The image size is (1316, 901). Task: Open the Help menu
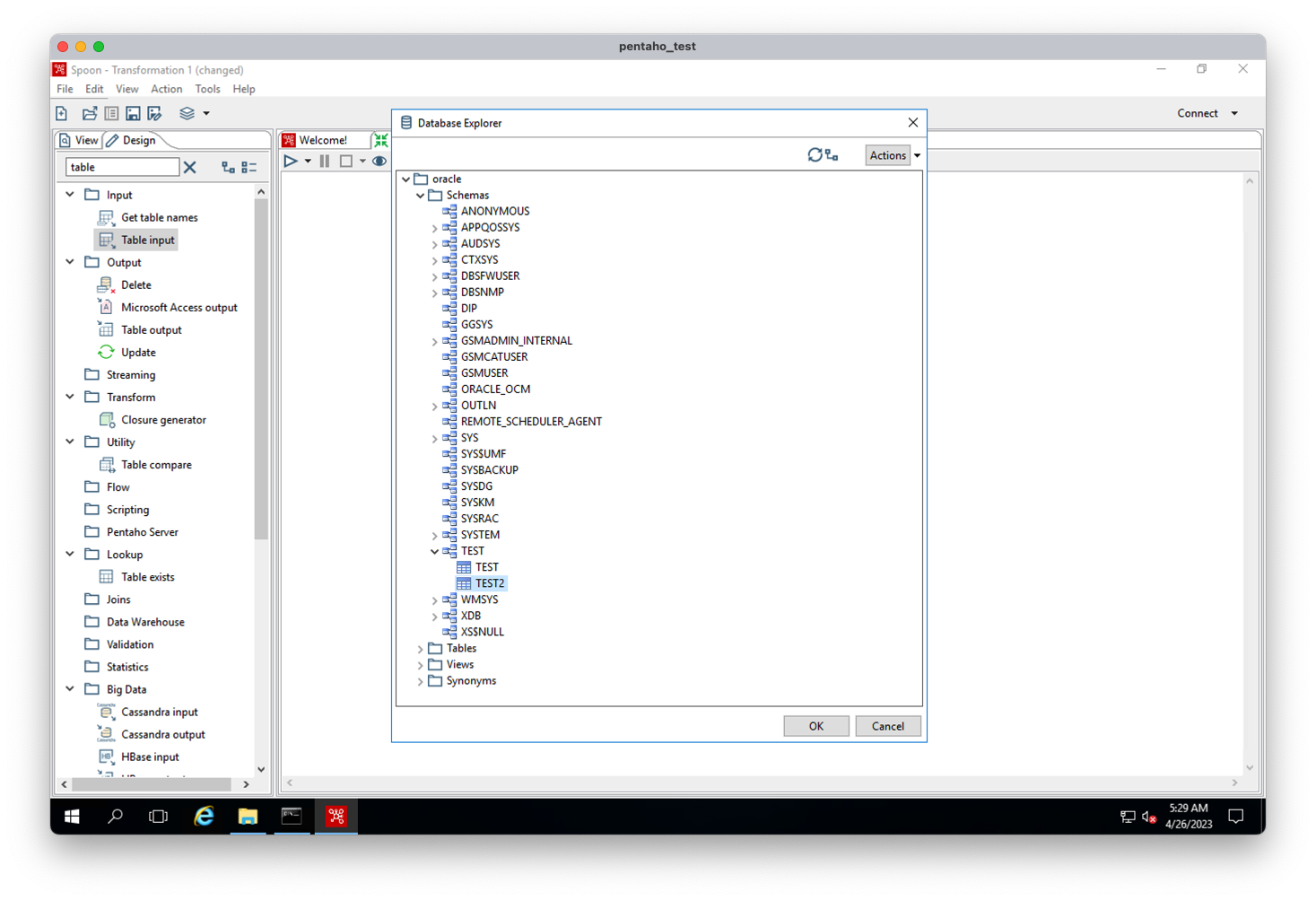pyautogui.click(x=244, y=89)
